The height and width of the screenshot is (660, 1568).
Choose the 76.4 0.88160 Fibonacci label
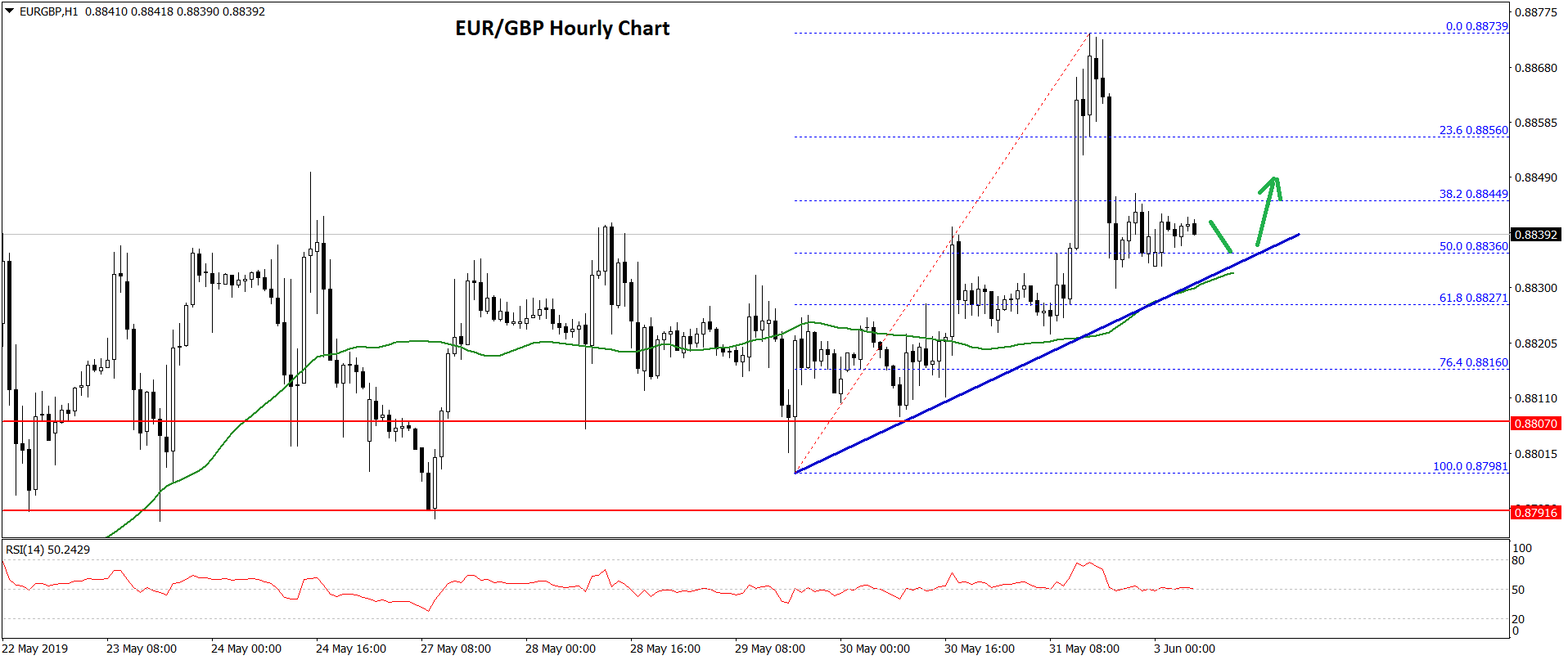click(x=1473, y=362)
